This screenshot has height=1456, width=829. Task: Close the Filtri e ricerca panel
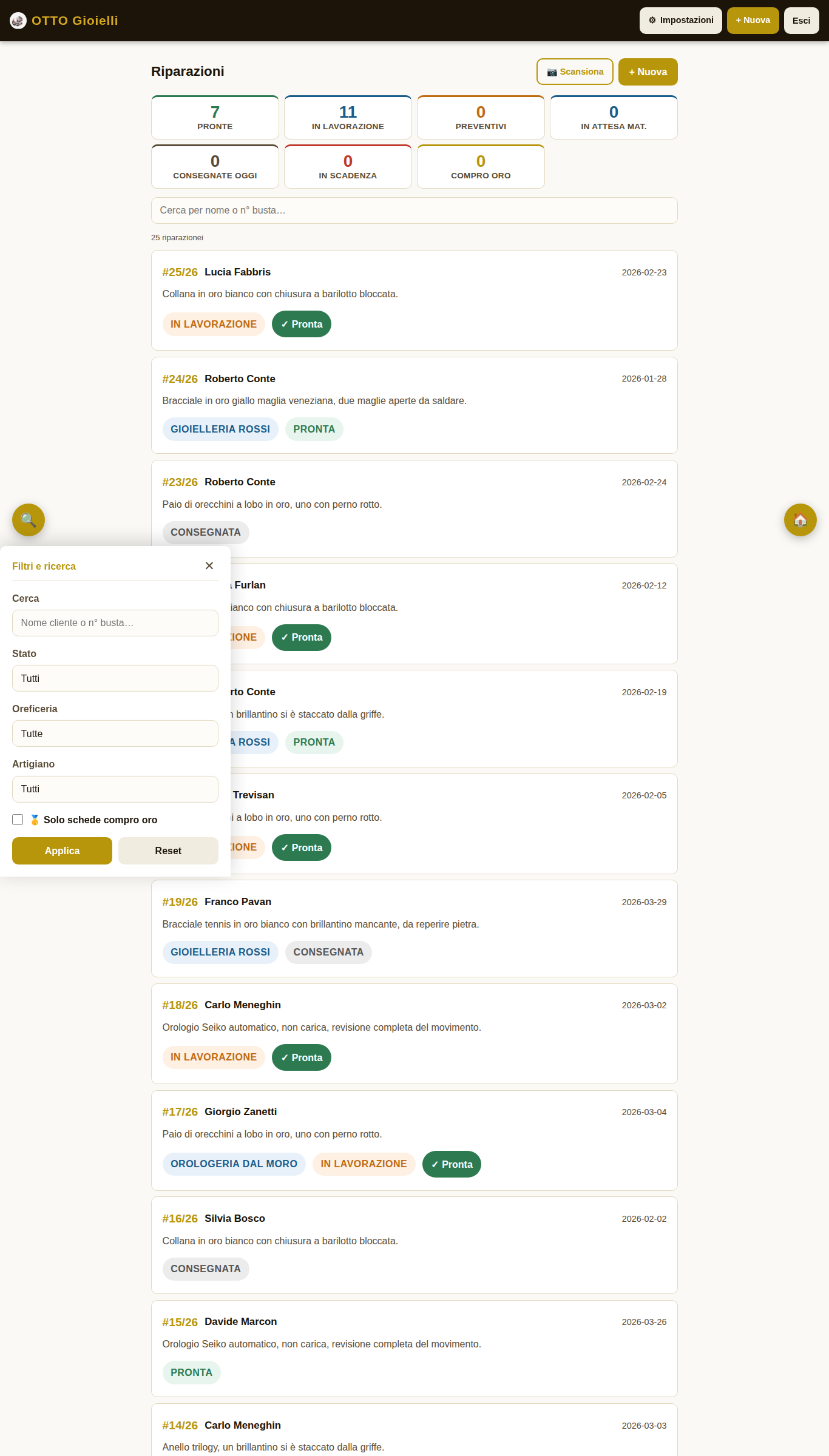point(209,565)
